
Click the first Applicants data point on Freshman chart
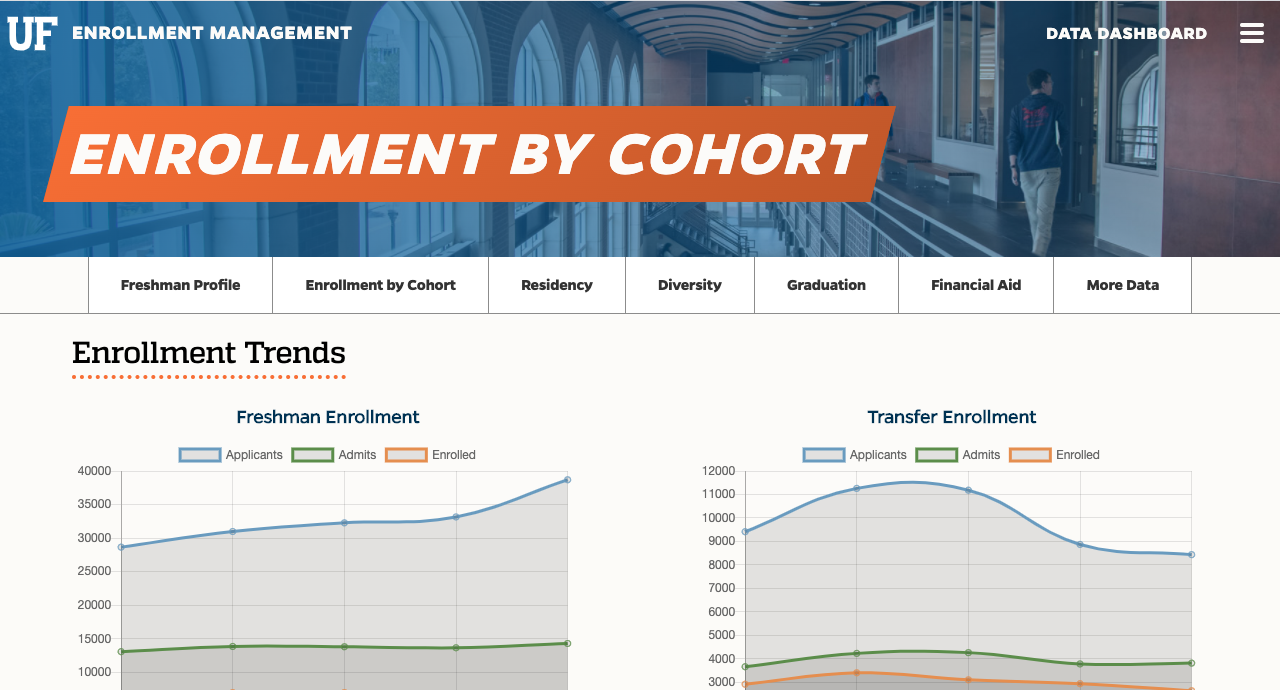121,547
